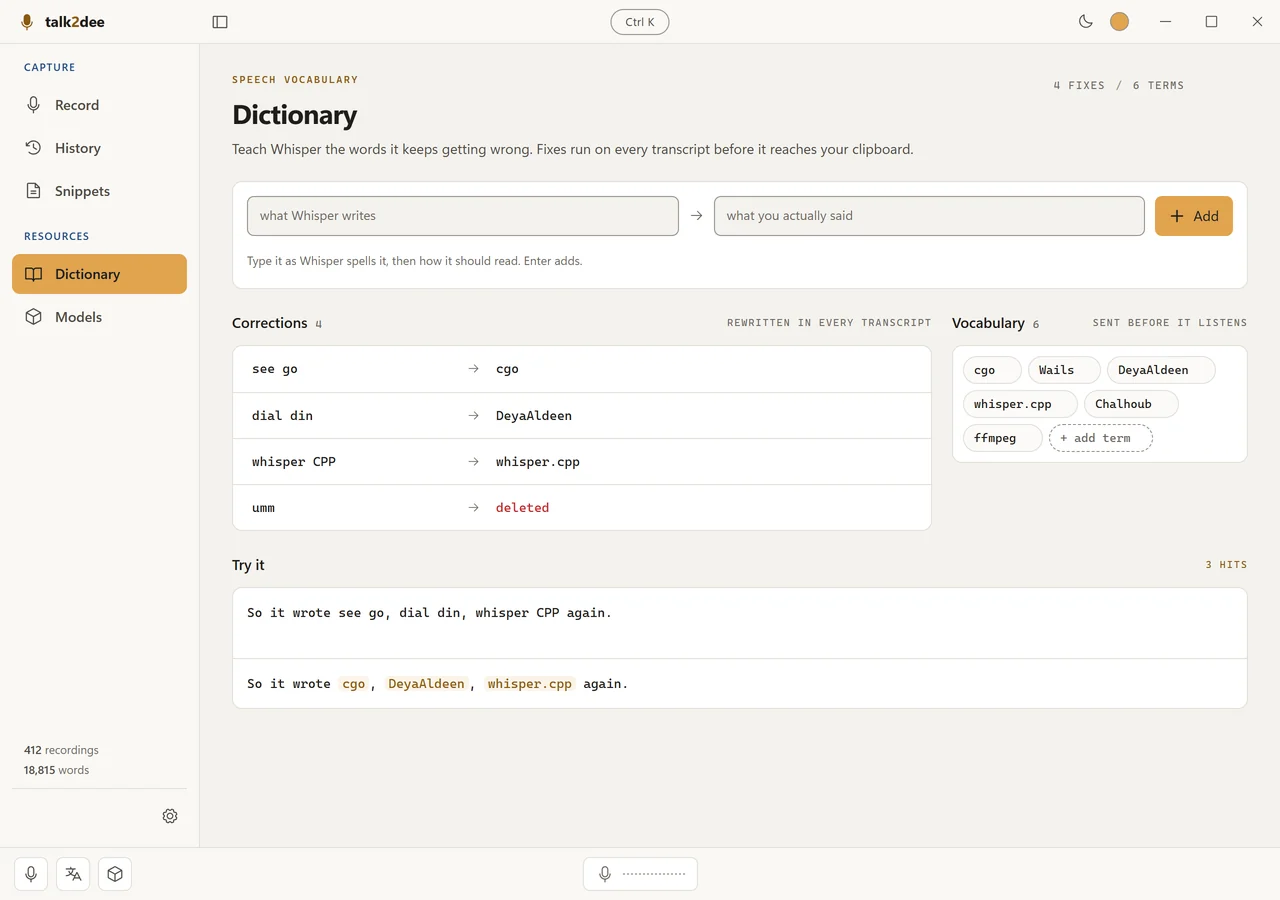The width and height of the screenshot is (1280, 900).
Task: Click the 'ffmpeg' vocabulary chip
Action: tap(1003, 438)
